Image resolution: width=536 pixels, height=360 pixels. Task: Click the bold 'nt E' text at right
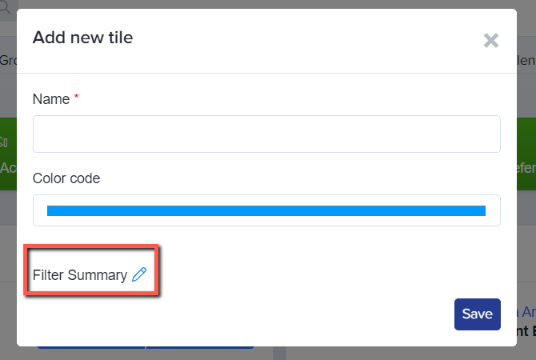click(x=526, y=331)
